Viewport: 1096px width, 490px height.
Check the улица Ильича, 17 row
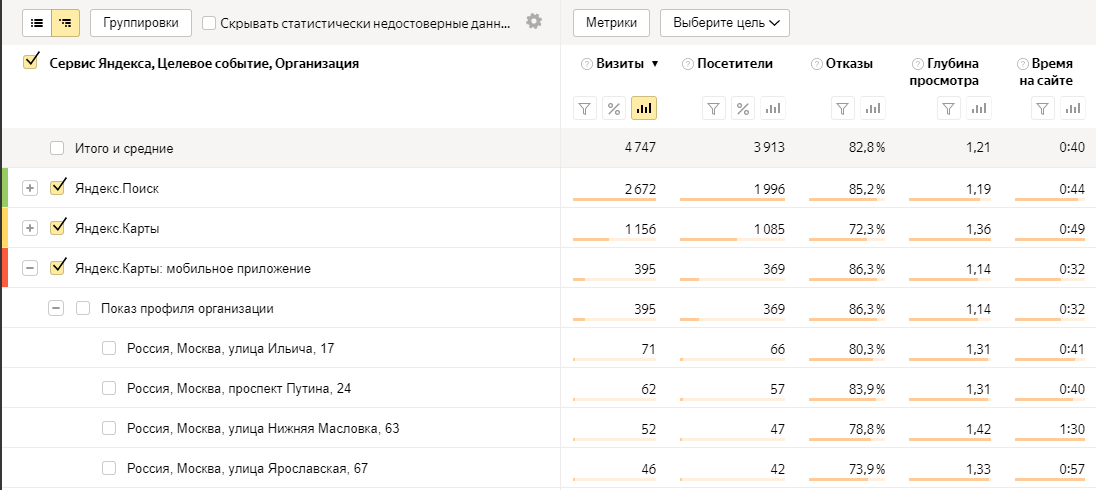[109, 348]
